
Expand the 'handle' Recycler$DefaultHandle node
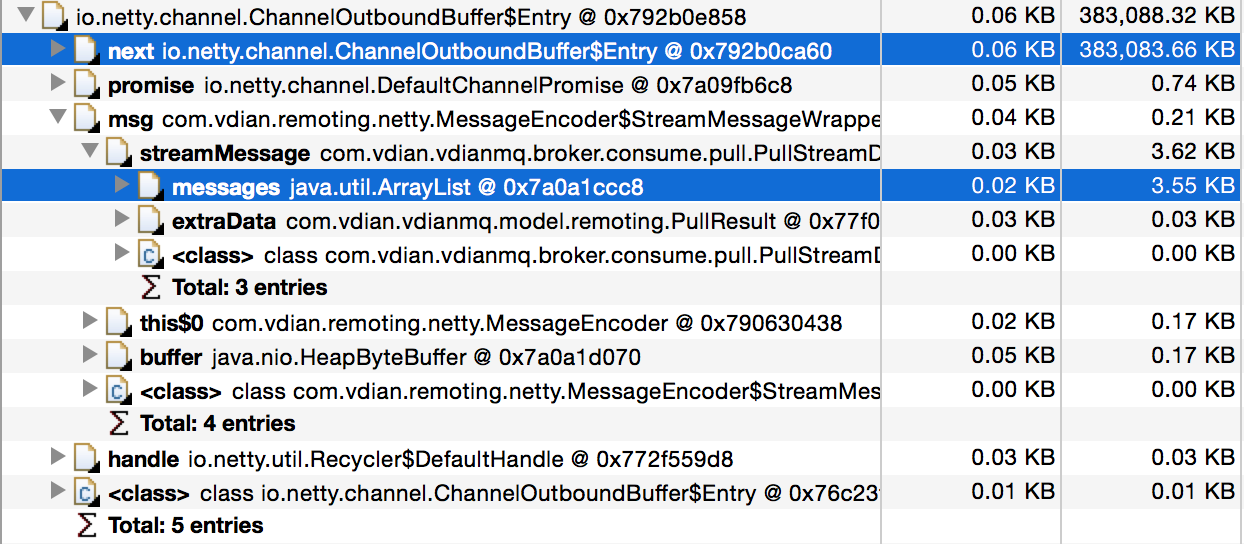[x=58, y=459]
